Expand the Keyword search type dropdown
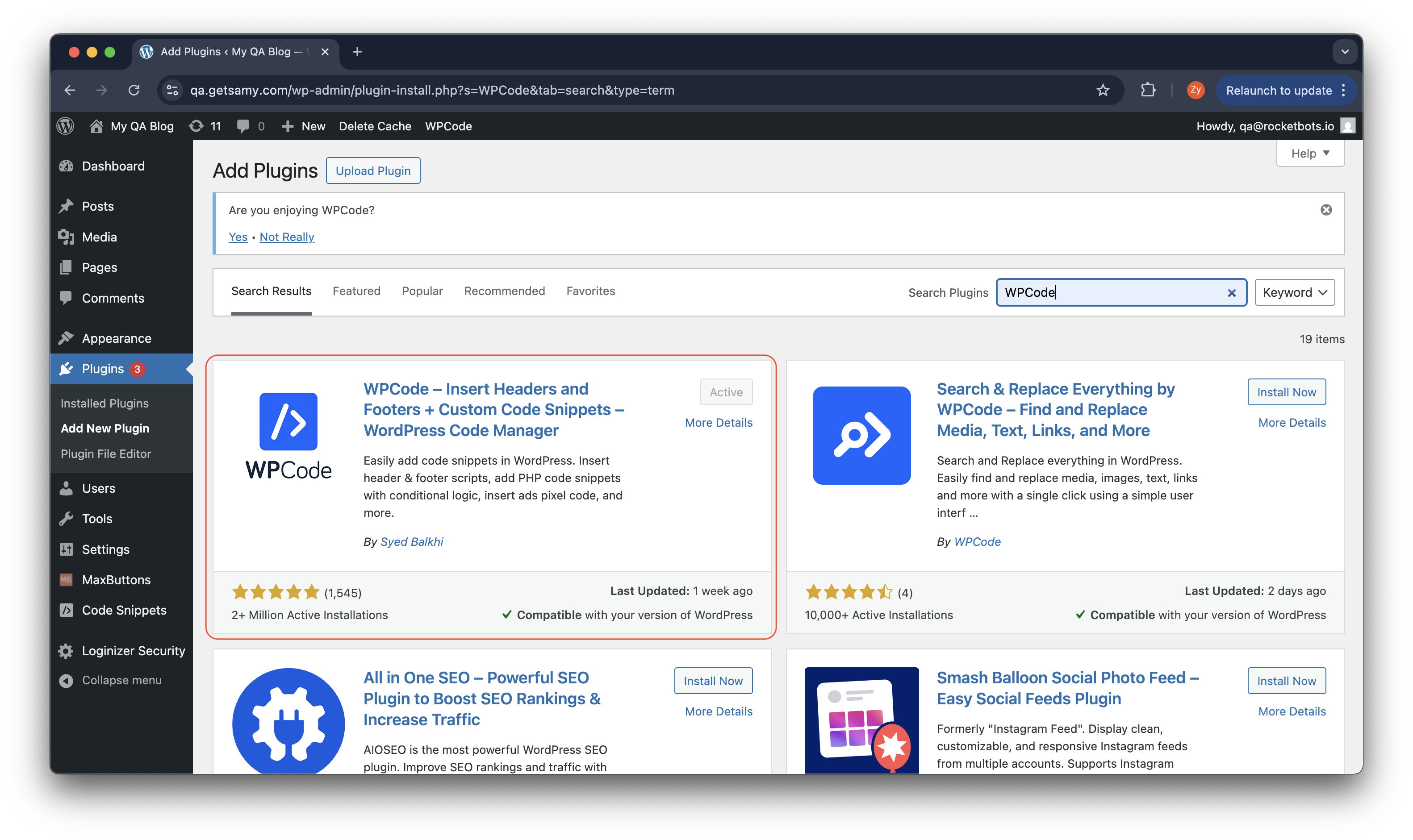 coord(1294,293)
